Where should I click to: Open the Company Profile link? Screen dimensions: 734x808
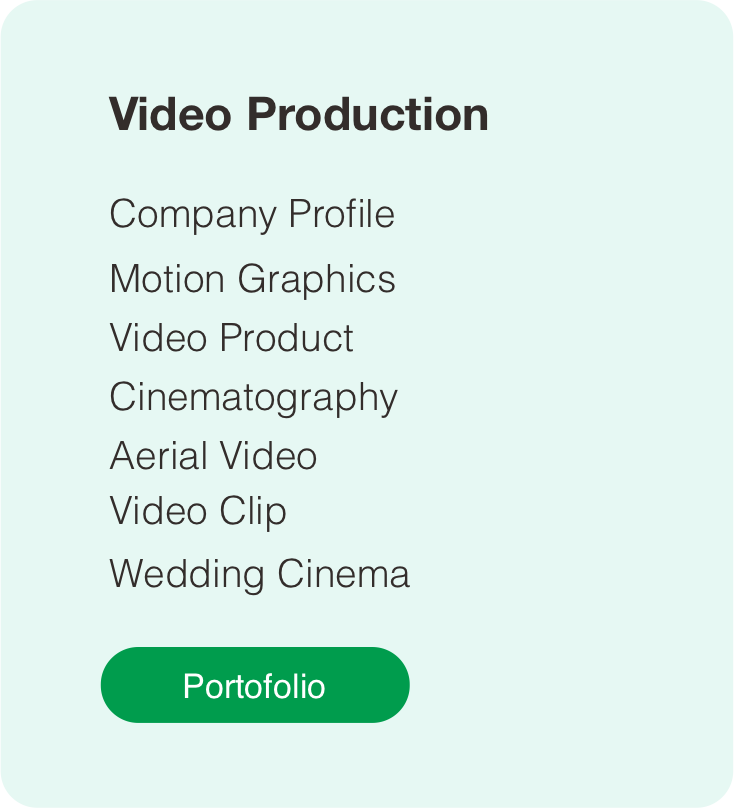[x=252, y=214]
